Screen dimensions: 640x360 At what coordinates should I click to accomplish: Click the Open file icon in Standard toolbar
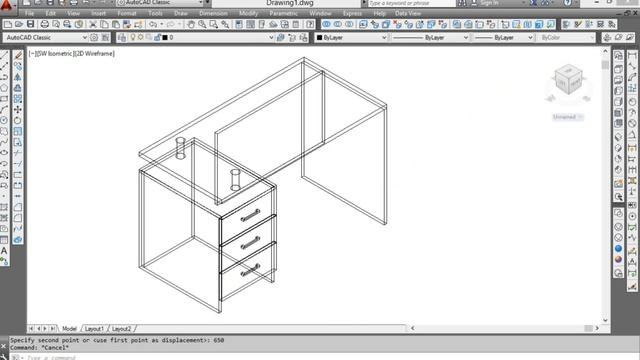[19, 24]
